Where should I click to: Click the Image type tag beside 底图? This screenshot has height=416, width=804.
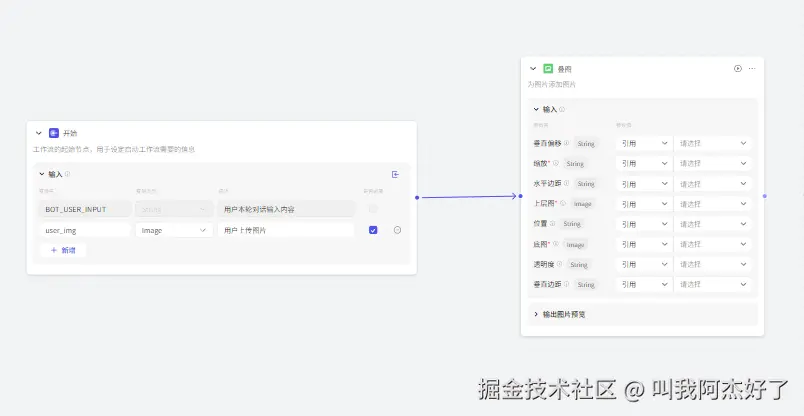575,245
